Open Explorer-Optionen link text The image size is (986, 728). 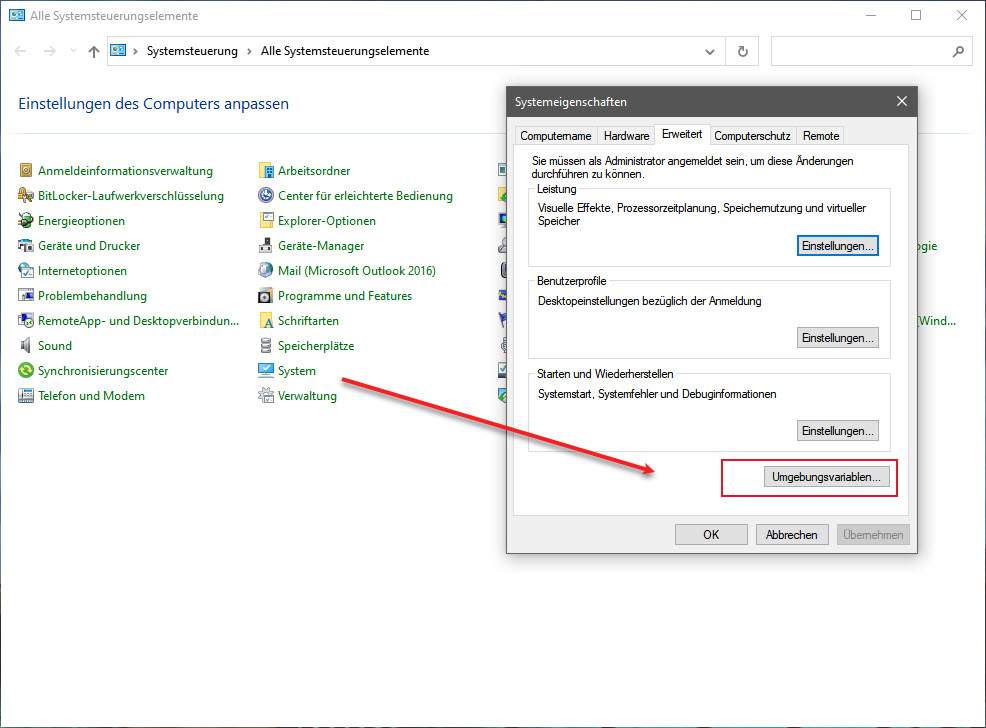(327, 221)
